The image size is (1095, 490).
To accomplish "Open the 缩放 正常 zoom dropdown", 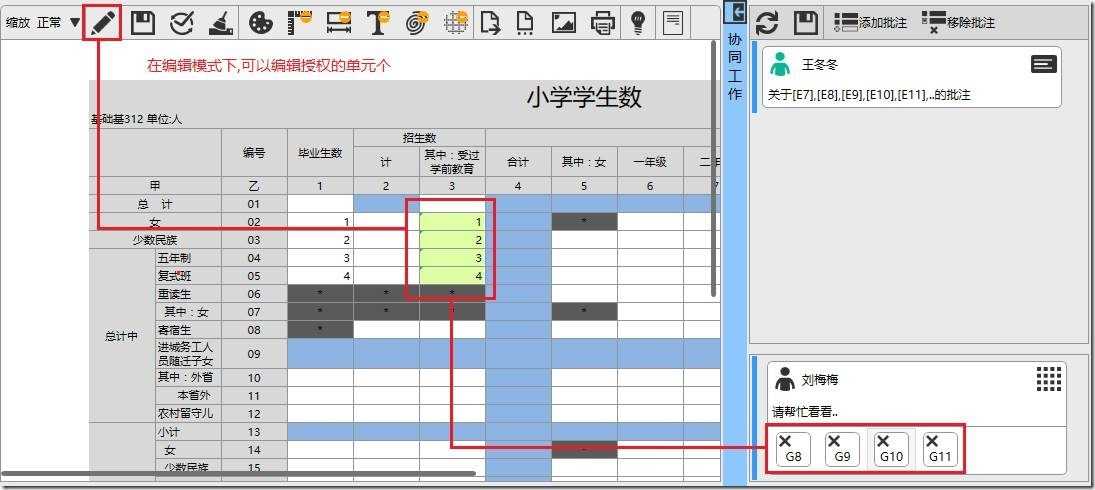I will (43, 22).
